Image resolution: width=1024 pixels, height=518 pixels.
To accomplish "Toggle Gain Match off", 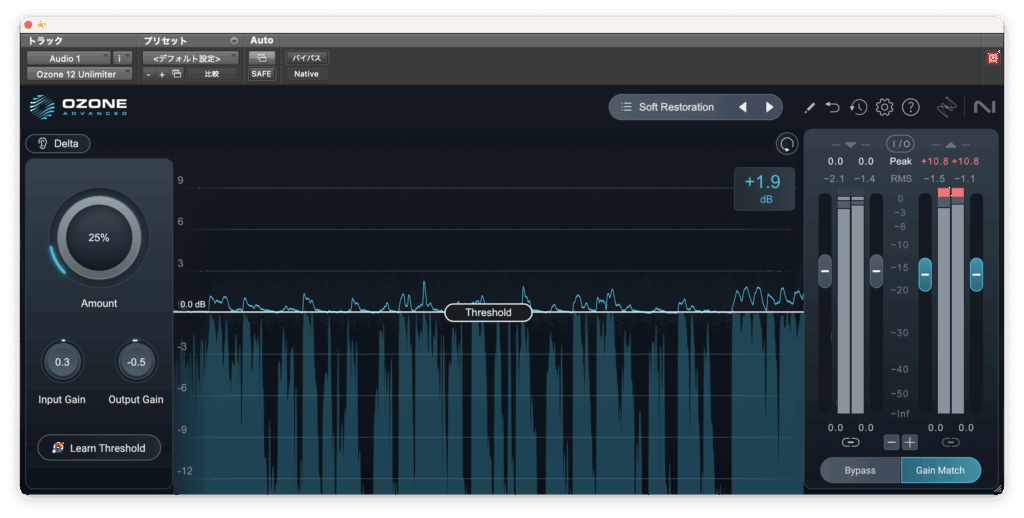I will click(940, 470).
